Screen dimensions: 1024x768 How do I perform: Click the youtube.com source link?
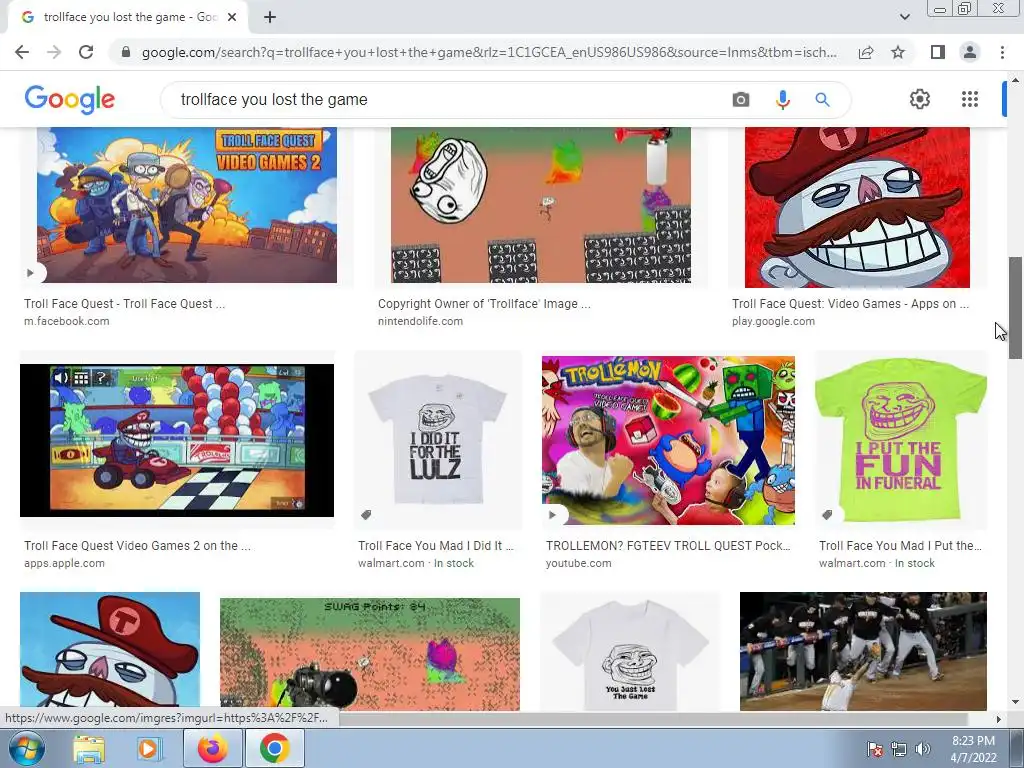(x=579, y=563)
